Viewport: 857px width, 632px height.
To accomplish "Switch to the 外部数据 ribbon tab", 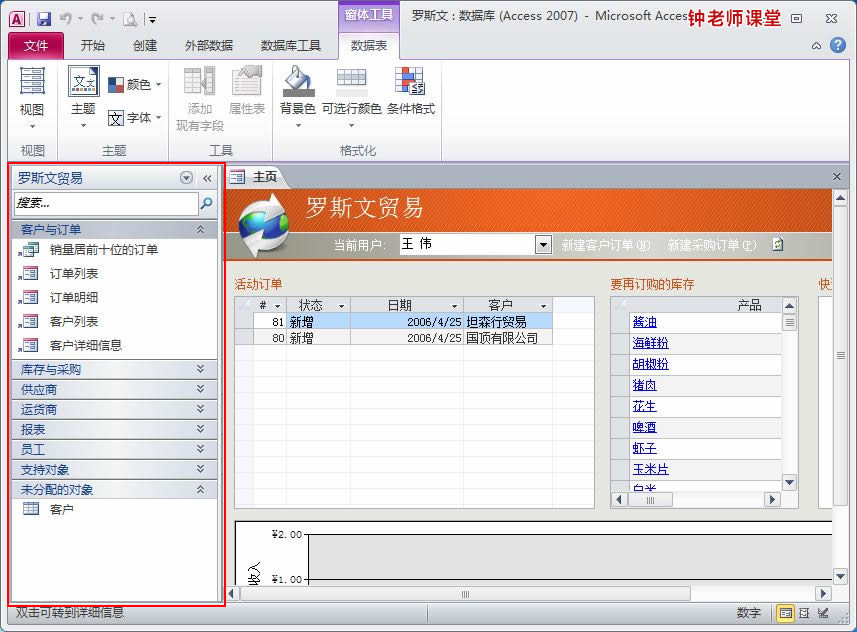I will point(209,45).
